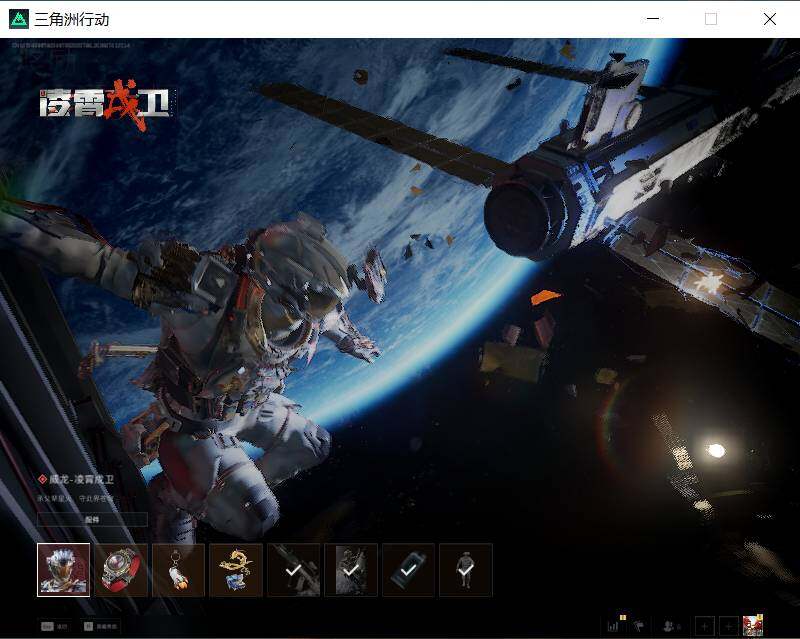Click the 配件 accessories button
The height and width of the screenshot is (639, 800).
pyautogui.click(x=92, y=520)
